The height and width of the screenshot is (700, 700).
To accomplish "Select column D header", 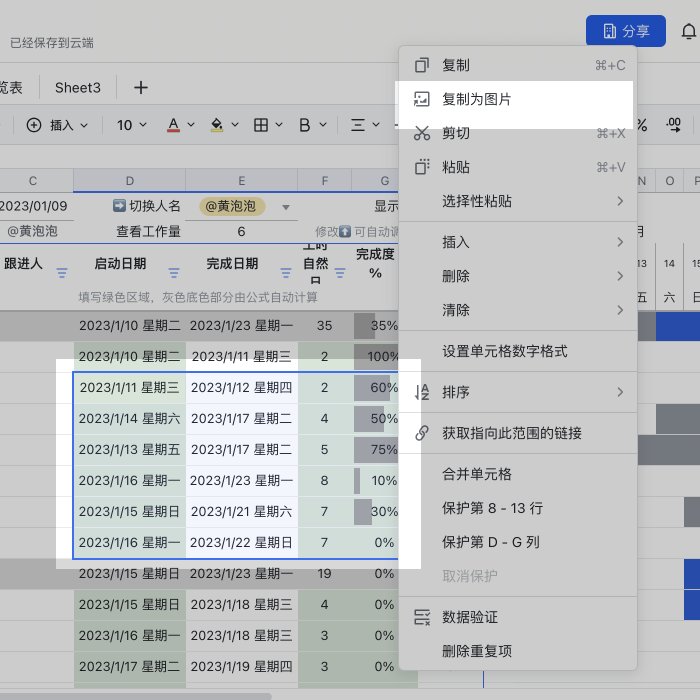I will click(129, 181).
